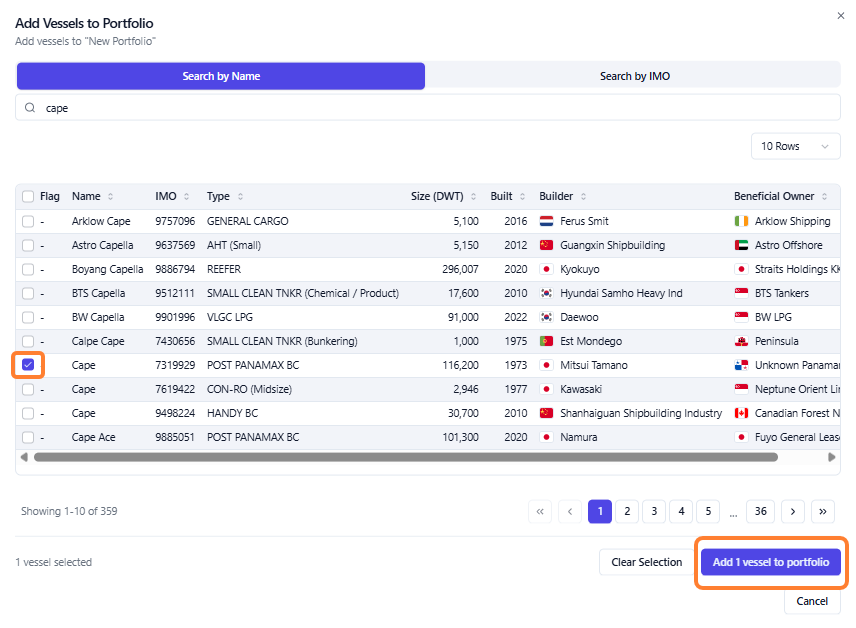Cancel adding vessels
Viewport: 856px width, 628px height.
click(x=812, y=601)
